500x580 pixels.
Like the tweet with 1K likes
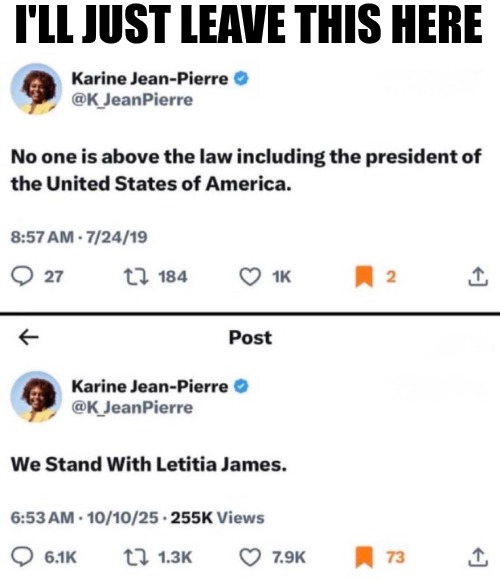pyautogui.click(x=250, y=277)
